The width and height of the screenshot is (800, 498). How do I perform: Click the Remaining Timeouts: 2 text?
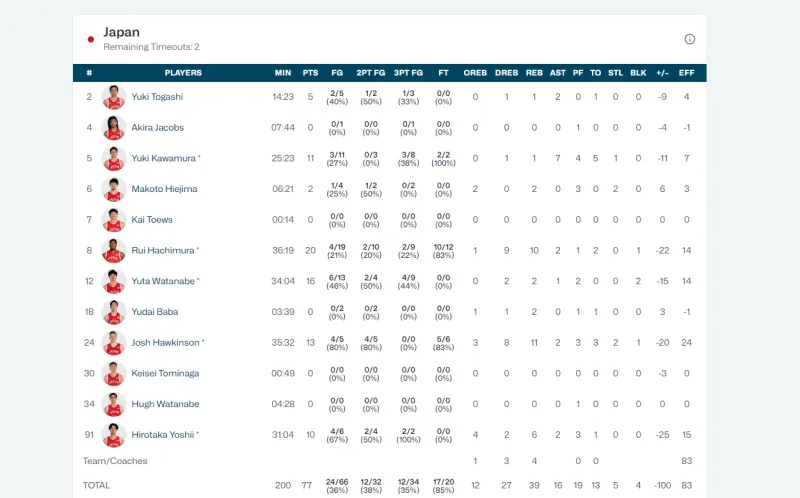[152, 47]
